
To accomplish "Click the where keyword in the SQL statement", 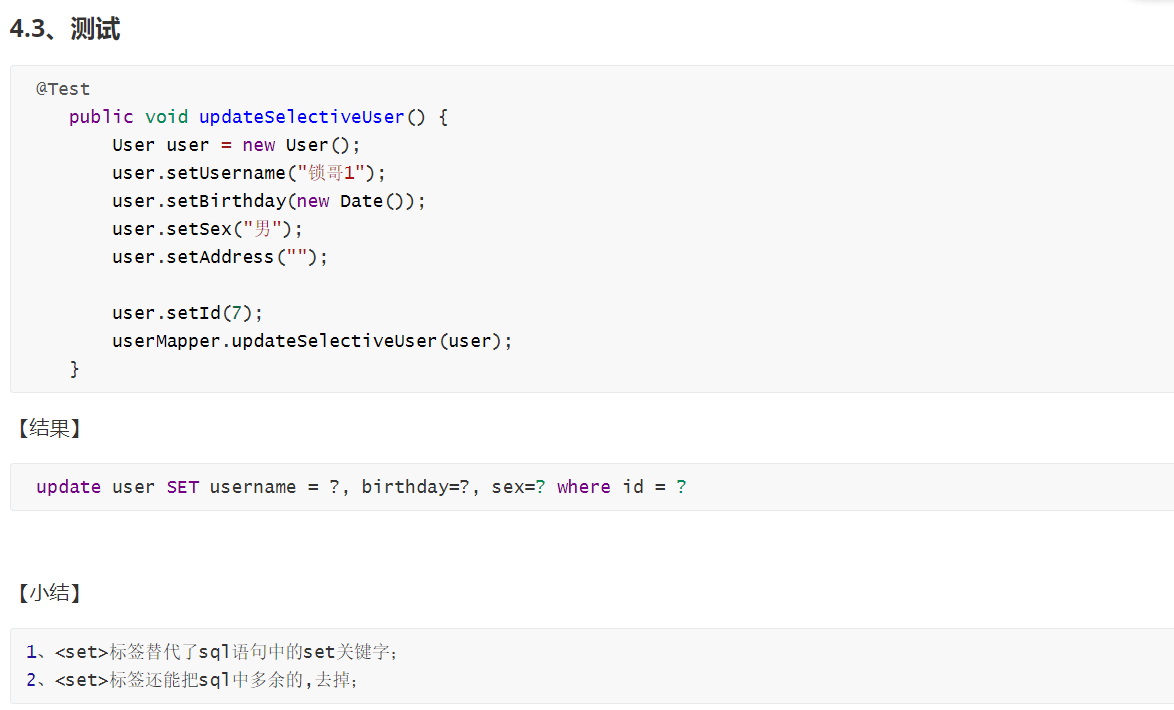I will click(x=583, y=487).
